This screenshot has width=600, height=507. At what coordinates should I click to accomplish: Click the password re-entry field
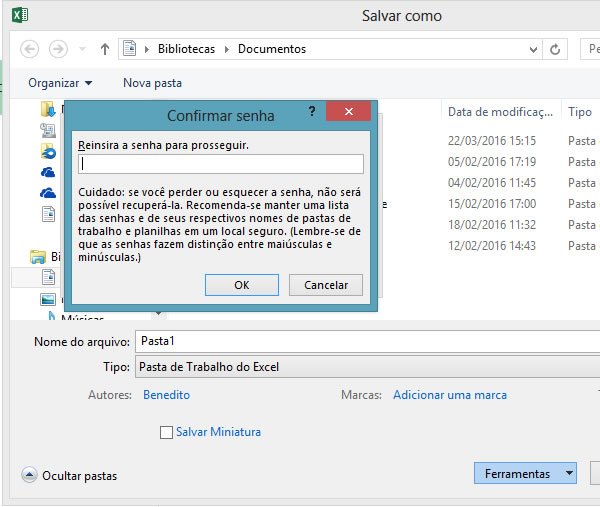point(221,164)
